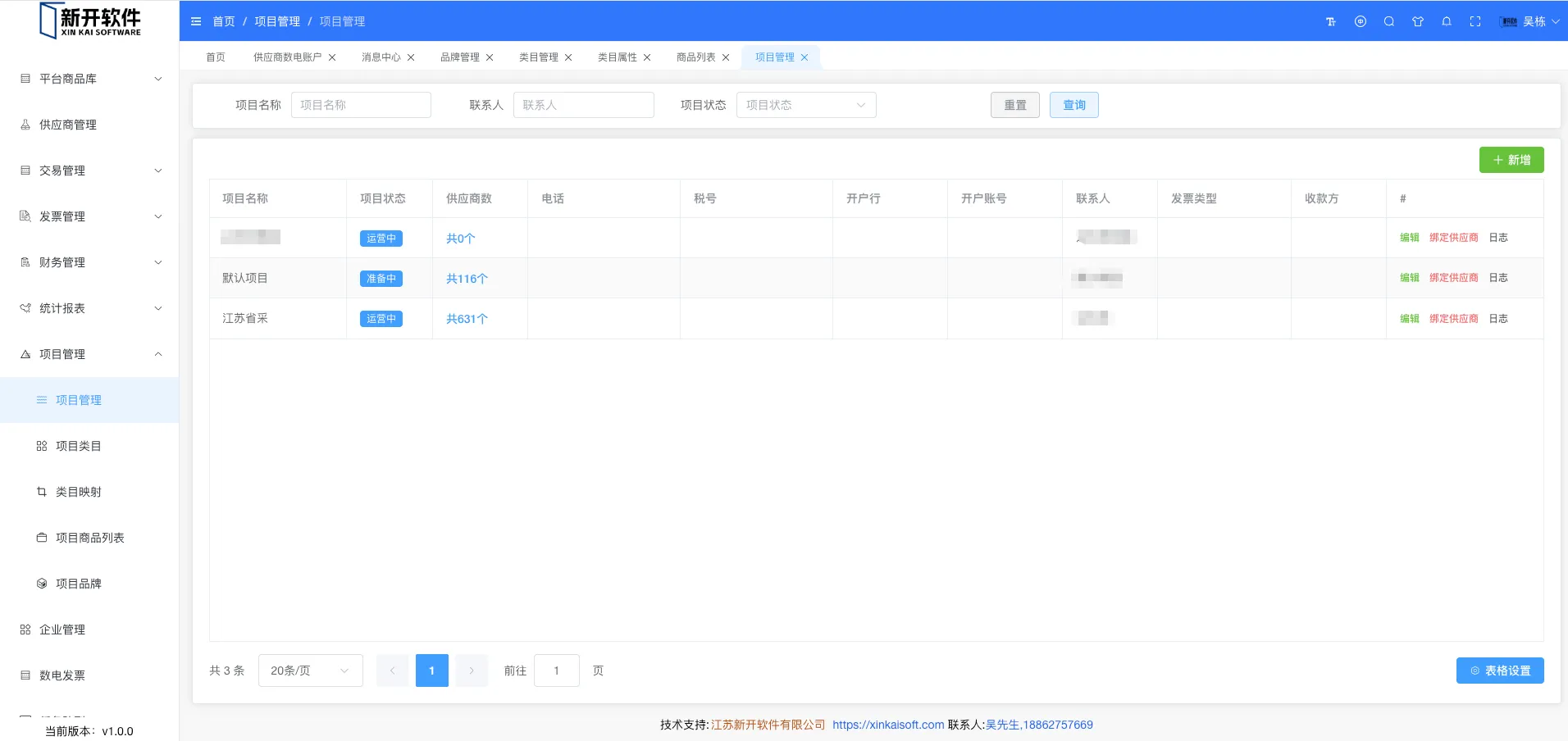Open the theme (T-shirt) icon
The image size is (1568, 741).
coord(1418,21)
